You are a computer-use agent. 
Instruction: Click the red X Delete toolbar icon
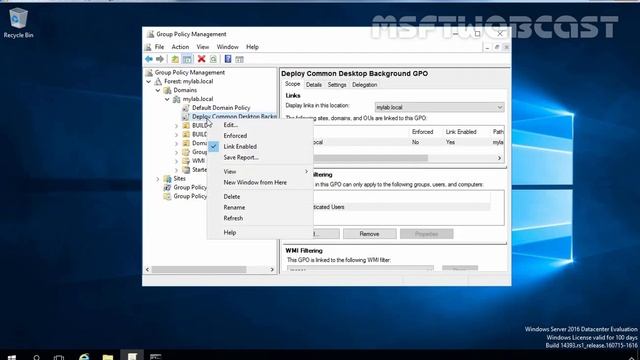point(201,59)
